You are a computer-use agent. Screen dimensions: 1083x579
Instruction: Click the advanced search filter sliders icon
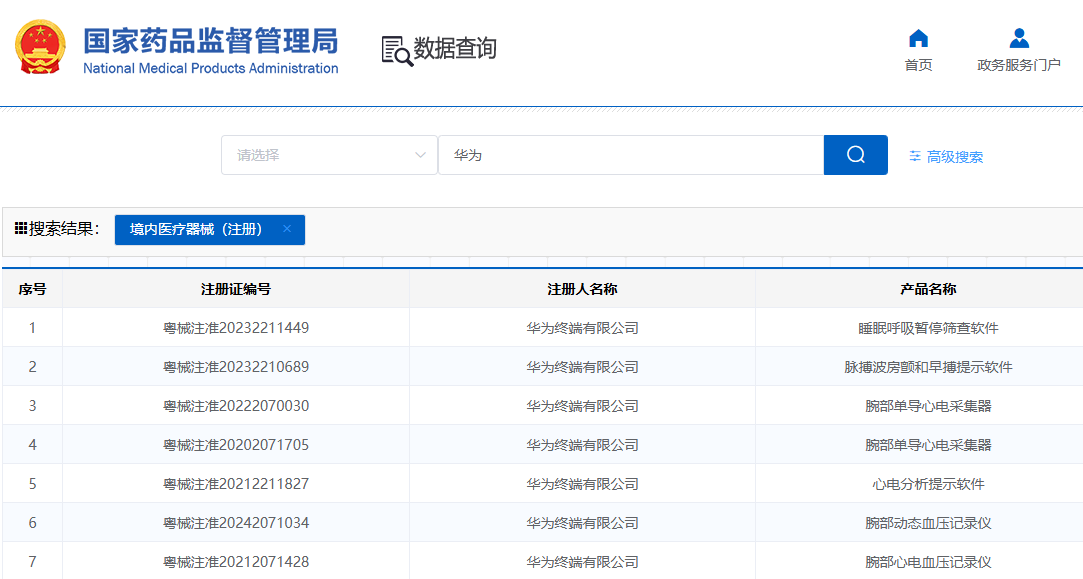click(x=915, y=156)
